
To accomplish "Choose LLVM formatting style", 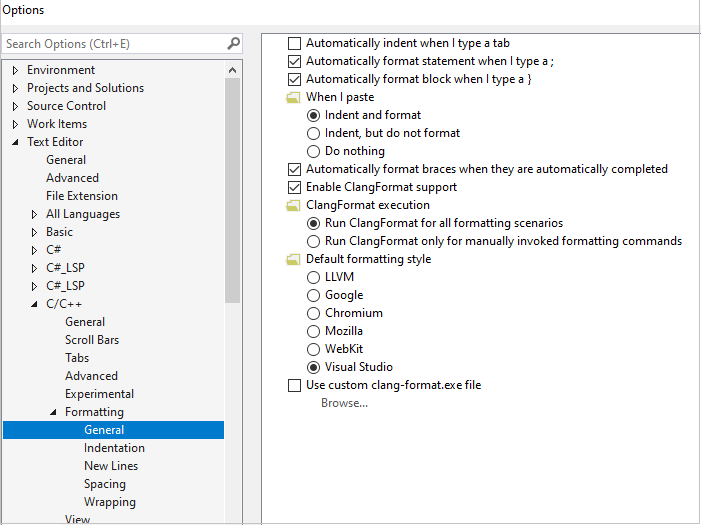I will pyautogui.click(x=313, y=277).
